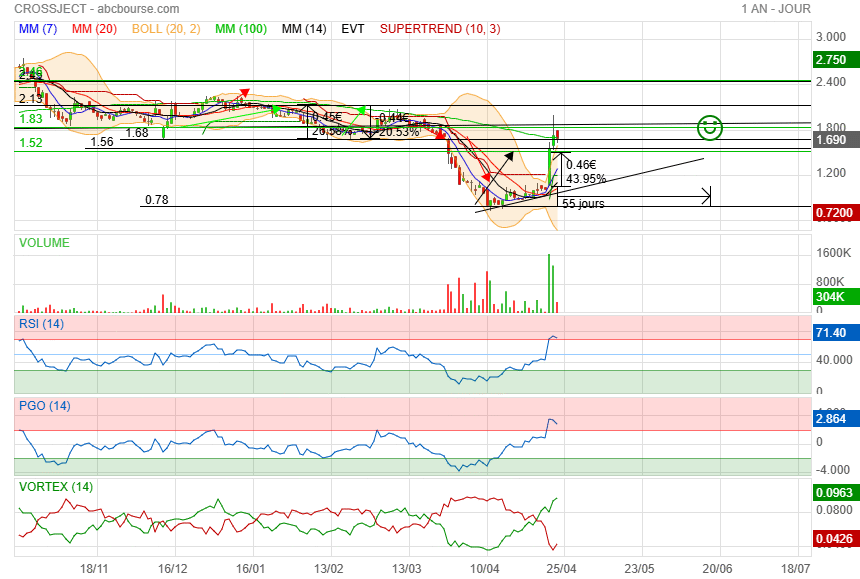The width and height of the screenshot is (860, 579).
Task: Click the 16/01 date label
Action: point(251,569)
